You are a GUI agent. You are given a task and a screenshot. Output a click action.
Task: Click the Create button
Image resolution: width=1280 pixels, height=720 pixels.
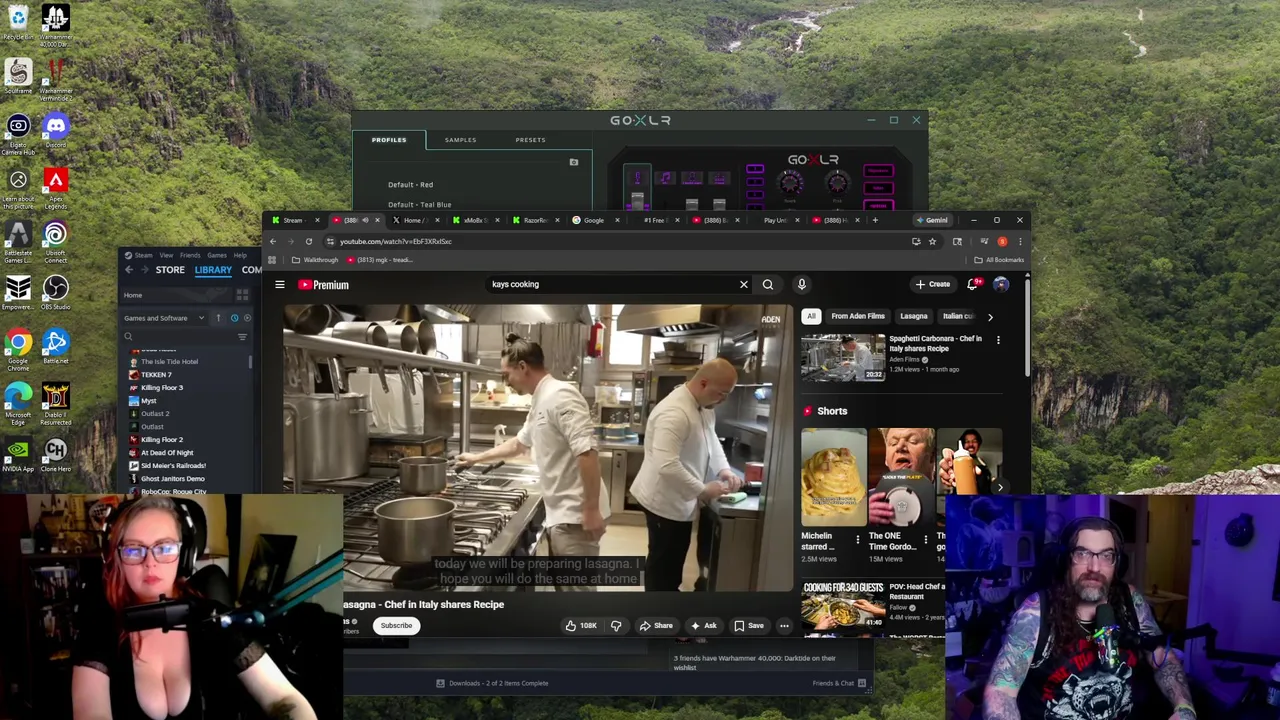point(932,285)
